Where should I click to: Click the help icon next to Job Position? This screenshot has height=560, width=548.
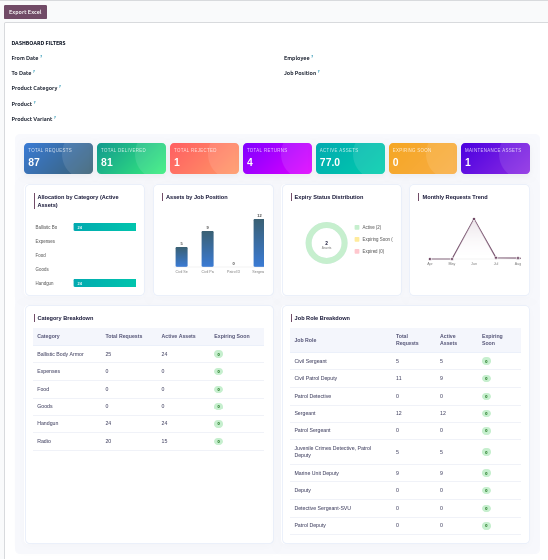319,71
